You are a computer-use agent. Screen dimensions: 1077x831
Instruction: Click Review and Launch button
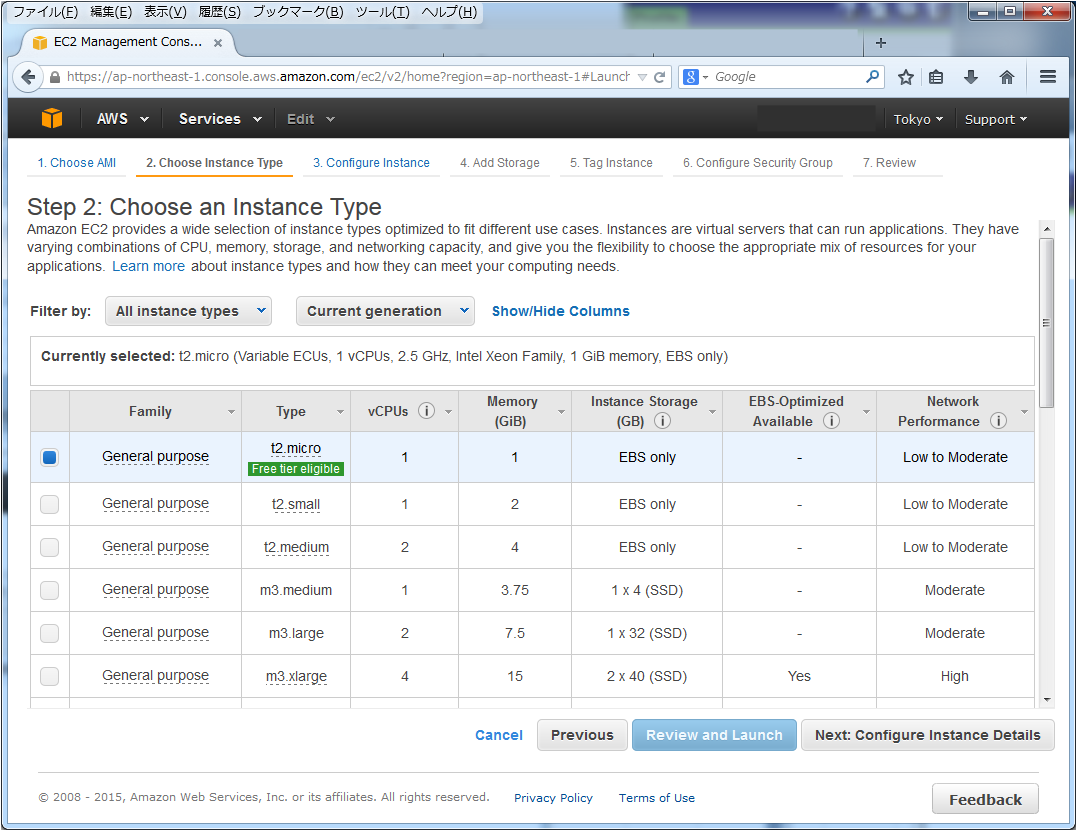(714, 735)
